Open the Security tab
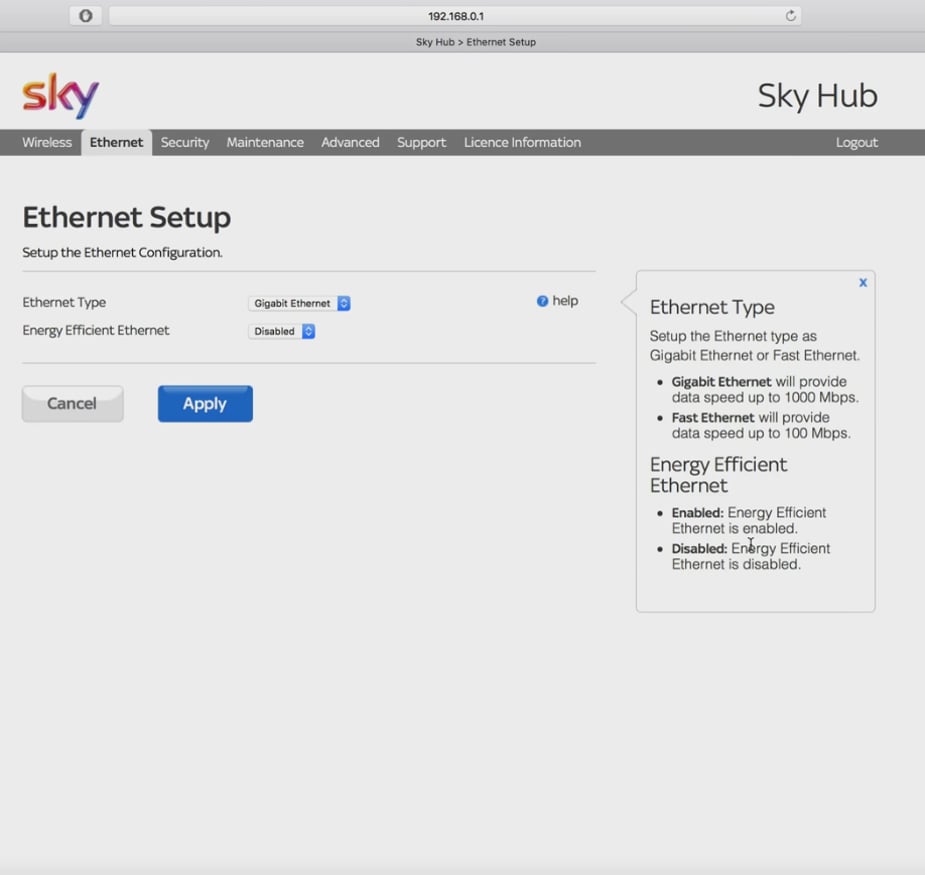925x875 pixels. 185,142
